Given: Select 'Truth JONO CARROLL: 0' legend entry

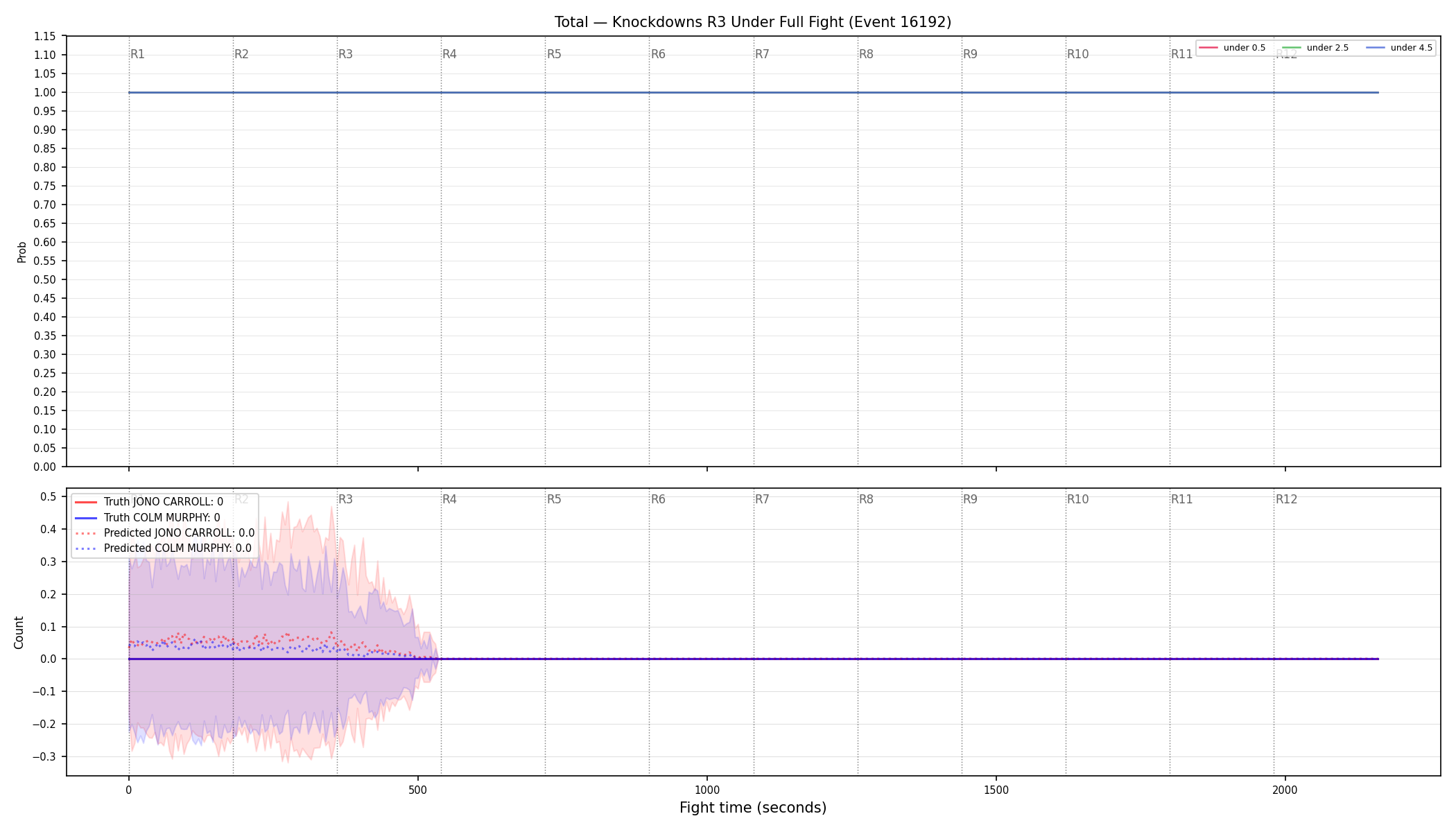Looking at the screenshot, I should pyautogui.click(x=149, y=502).
